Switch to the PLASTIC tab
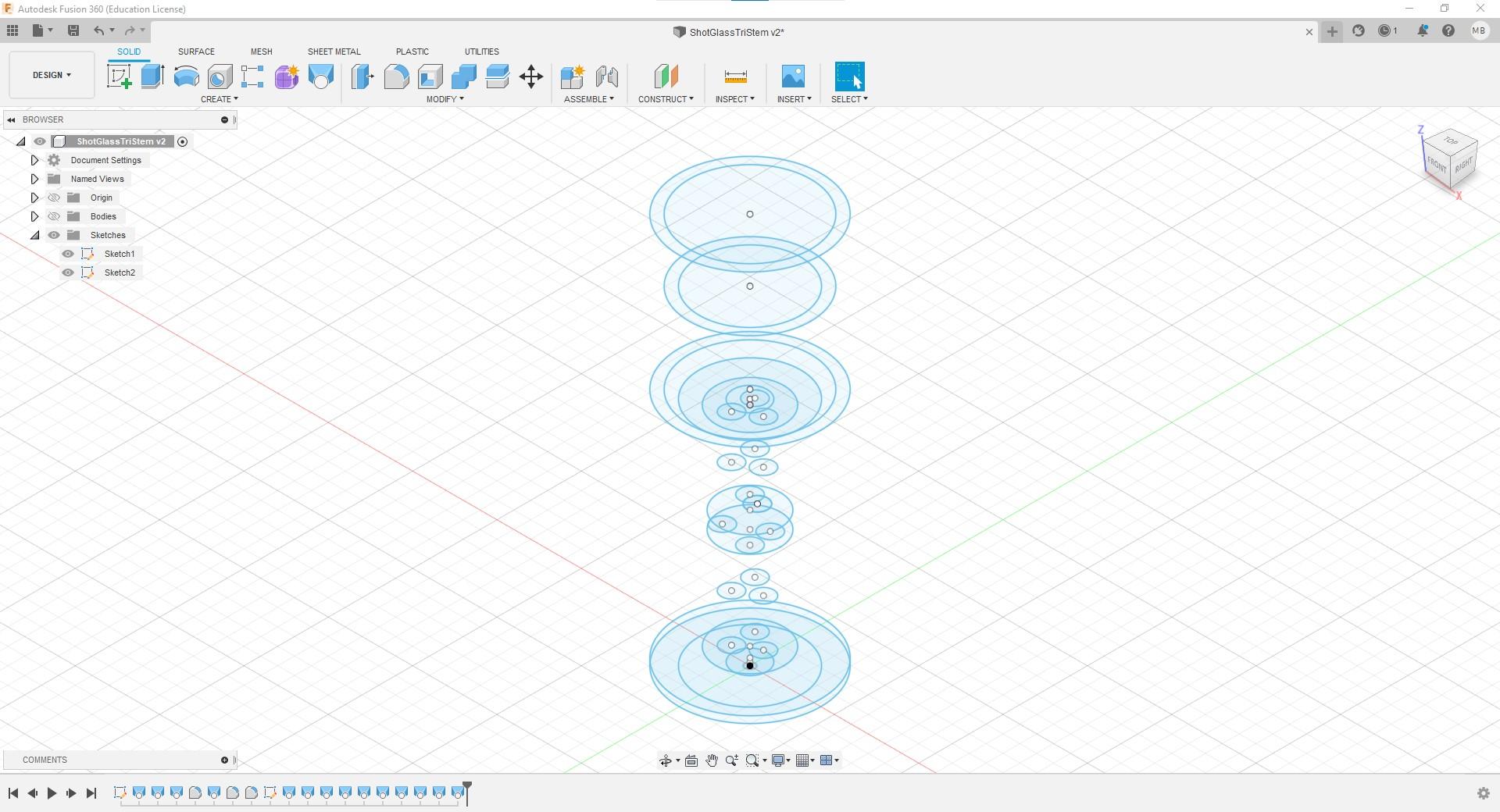The image size is (1500, 812). [412, 52]
